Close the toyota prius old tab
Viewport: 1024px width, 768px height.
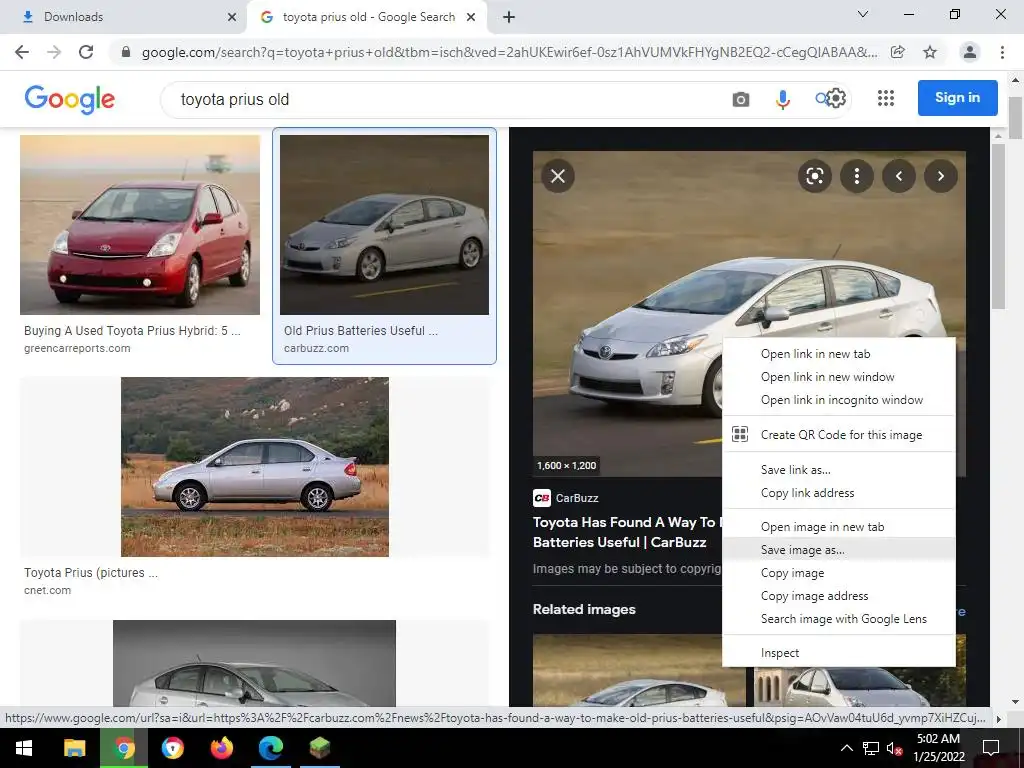(x=471, y=17)
